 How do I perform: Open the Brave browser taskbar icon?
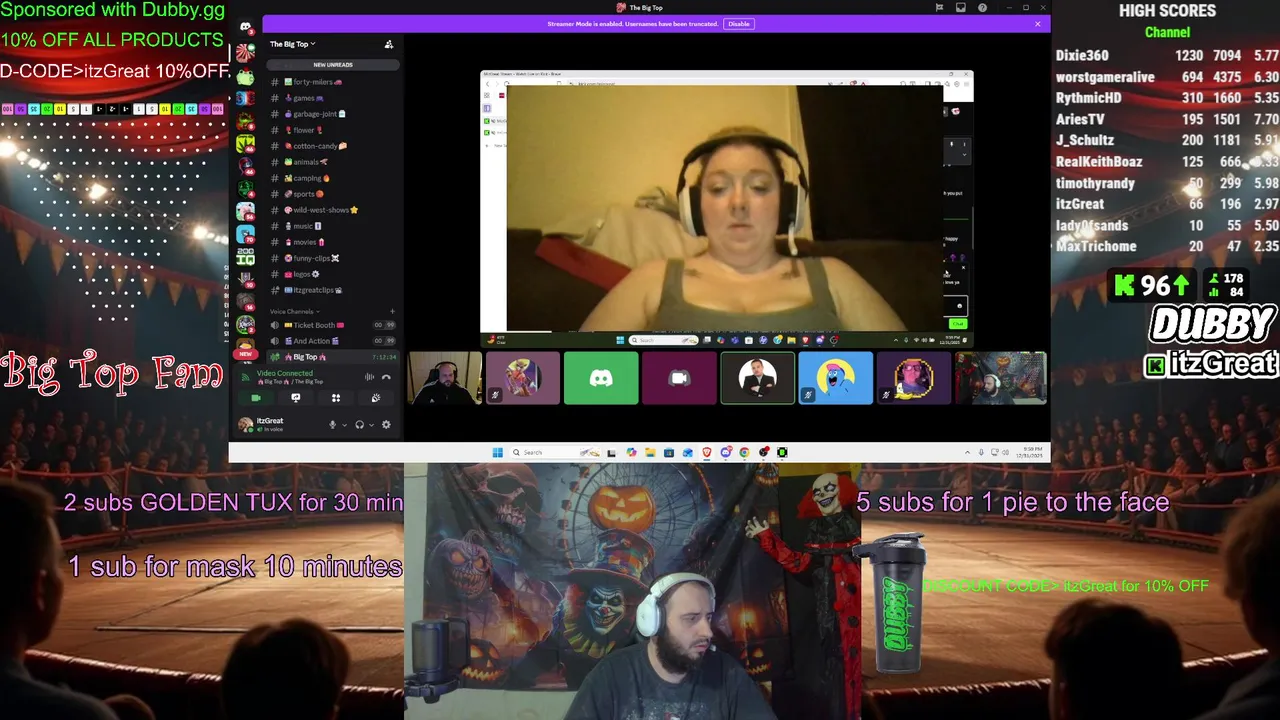(x=707, y=452)
